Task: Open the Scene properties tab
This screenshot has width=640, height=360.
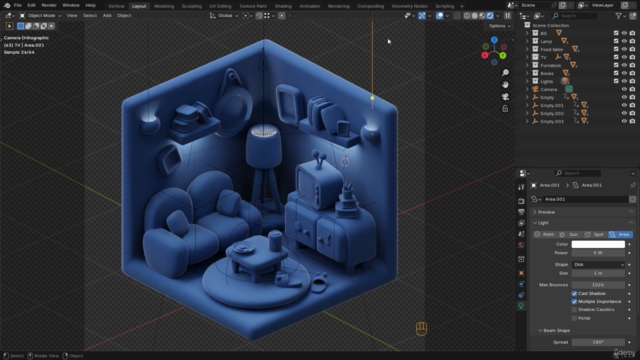Action: click(x=521, y=234)
